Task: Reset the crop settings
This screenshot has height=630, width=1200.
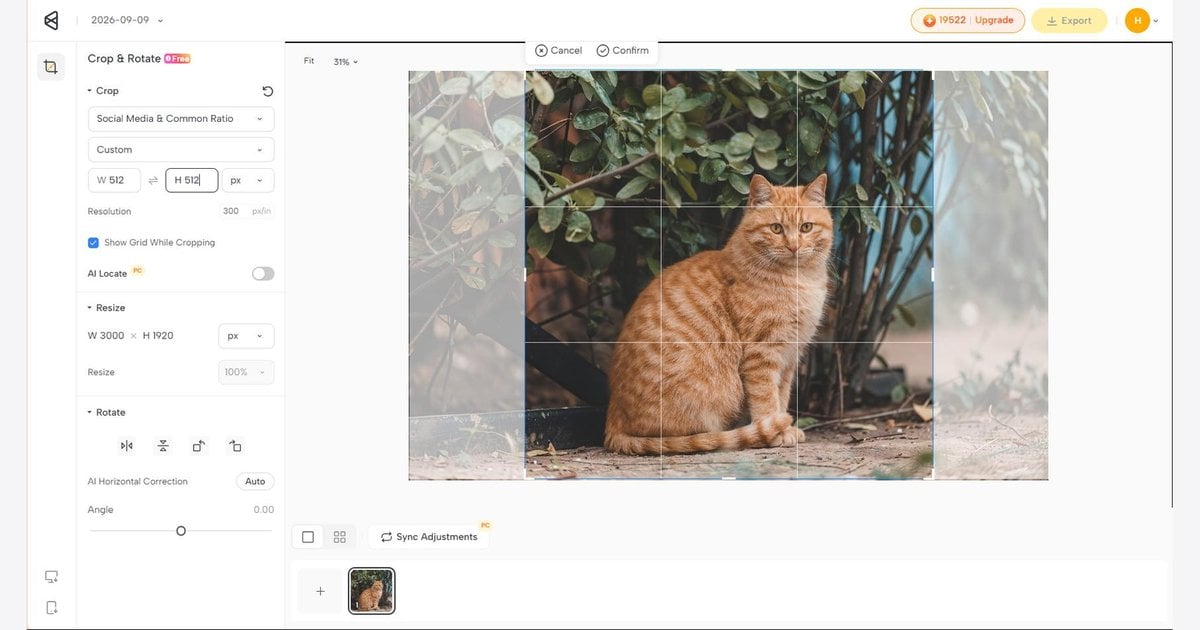Action: [x=267, y=91]
